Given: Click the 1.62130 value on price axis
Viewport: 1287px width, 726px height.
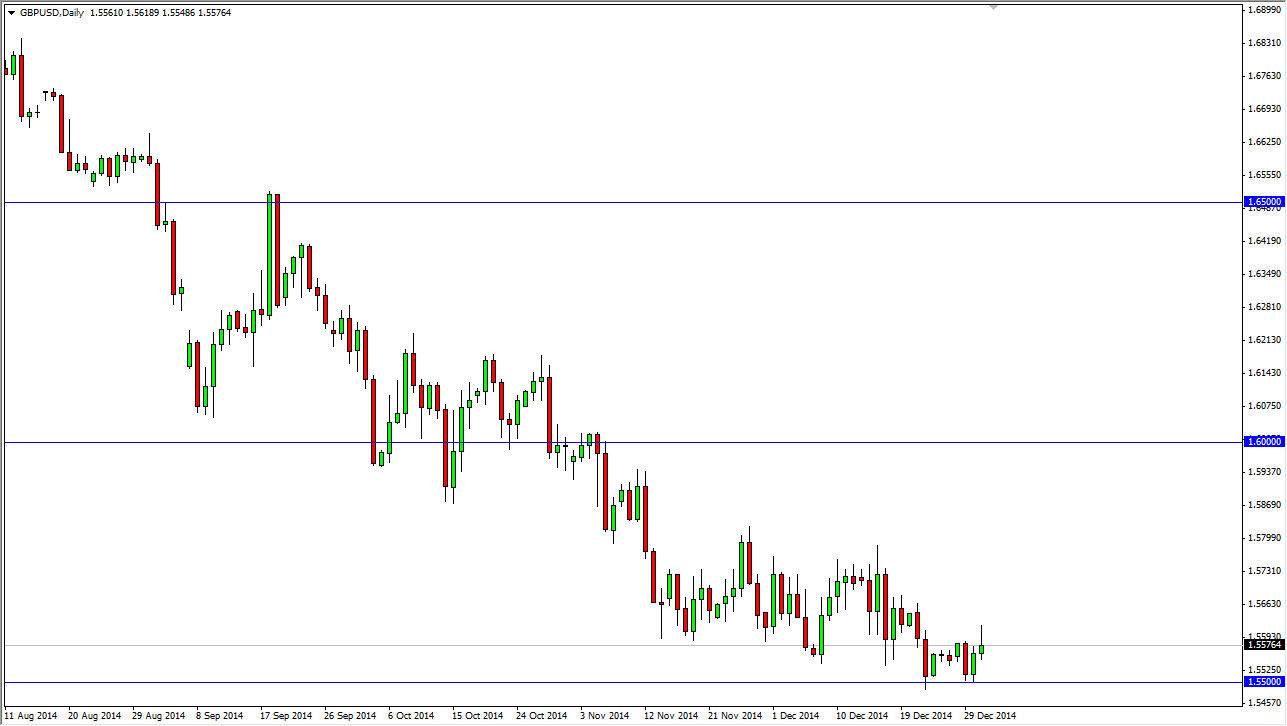Looking at the screenshot, I should (1265, 340).
